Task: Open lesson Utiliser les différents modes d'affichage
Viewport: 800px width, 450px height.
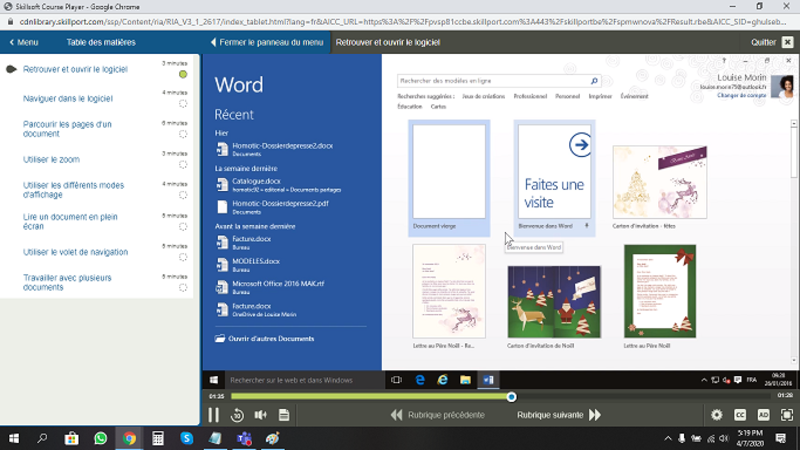Action: 73,190
